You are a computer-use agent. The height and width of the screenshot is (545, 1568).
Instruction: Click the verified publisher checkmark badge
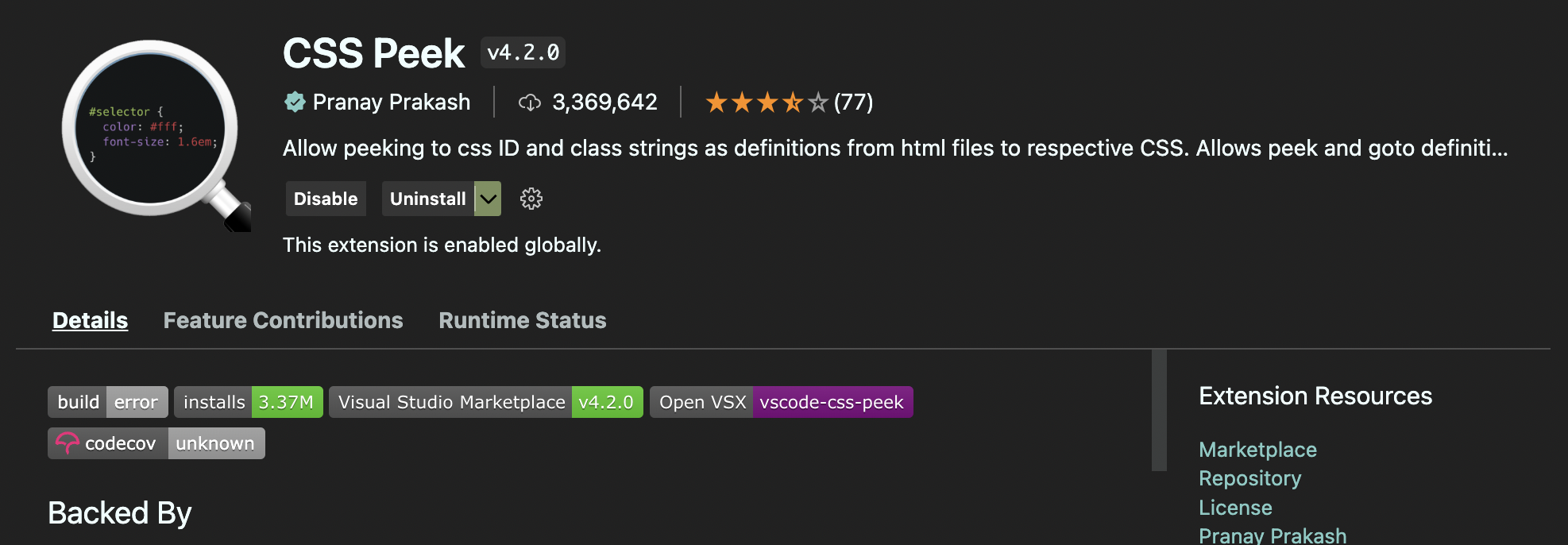(x=295, y=102)
